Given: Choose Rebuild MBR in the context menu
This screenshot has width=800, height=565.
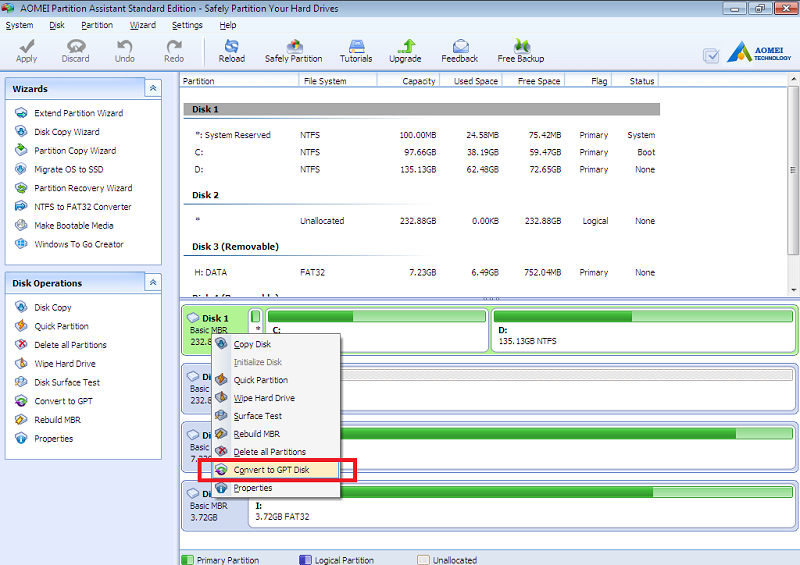Looking at the screenshot, I should coord(276,434).
